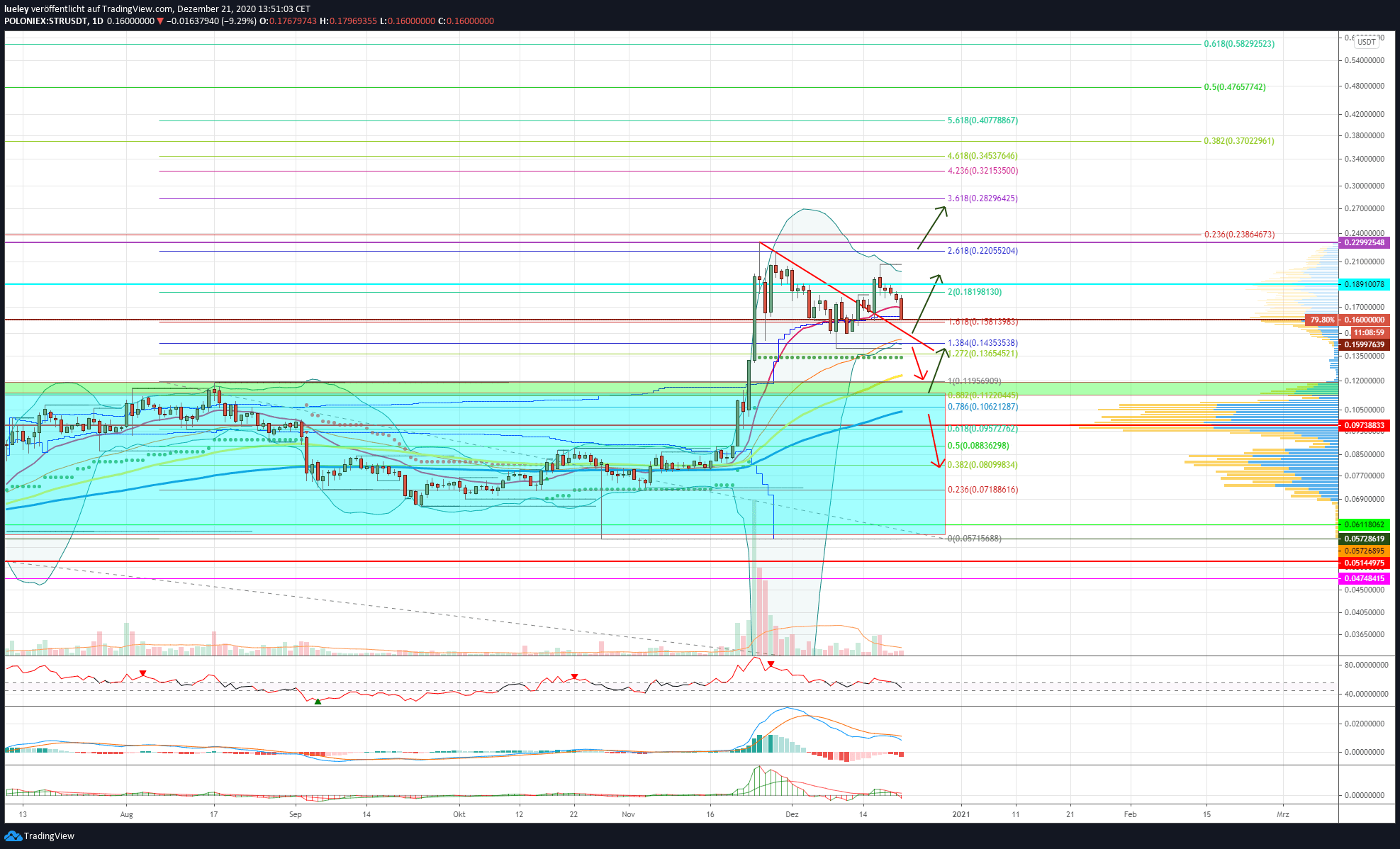Select the extension label 5.618(0.40778867)
The image size is (1400, 849).
[982, 120]
